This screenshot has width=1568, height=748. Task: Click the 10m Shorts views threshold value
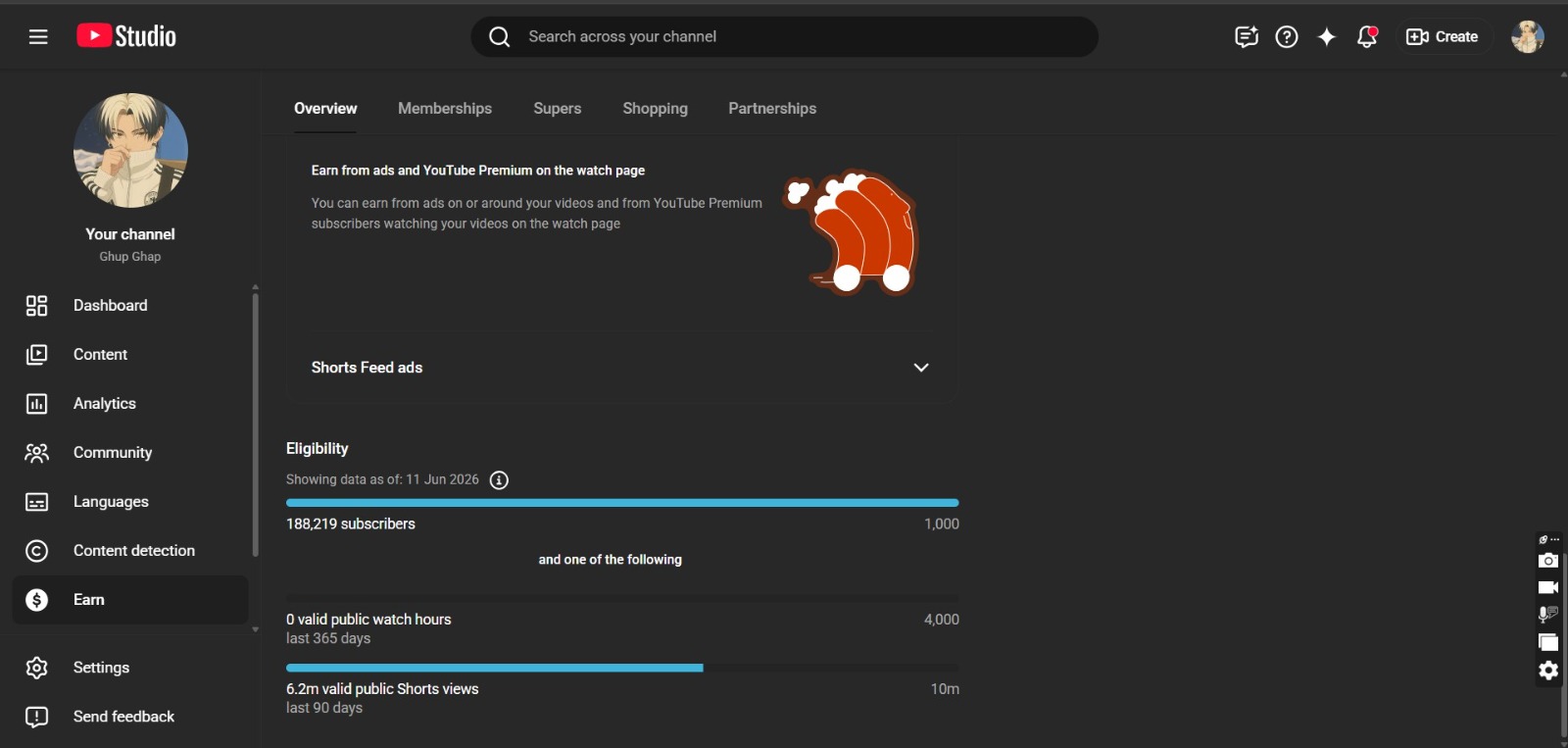pos(946,689)
